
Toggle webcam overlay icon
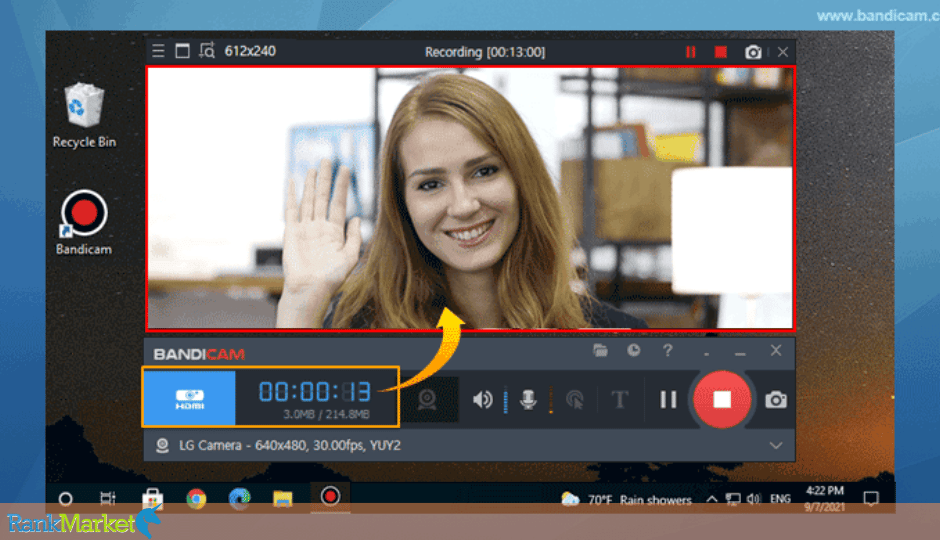(x=427, y=399)
